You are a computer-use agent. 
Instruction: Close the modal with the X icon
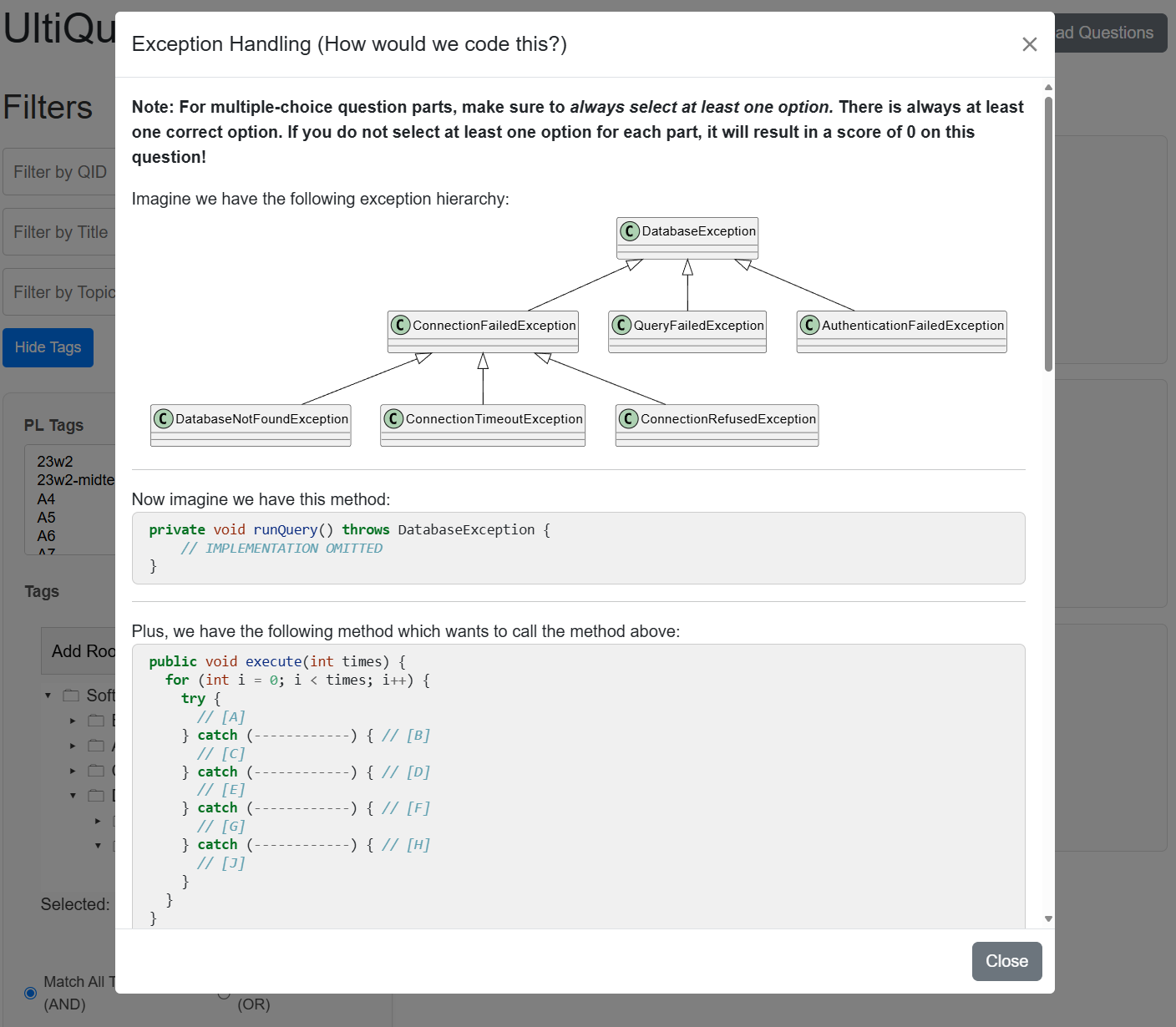[1029, 44]
